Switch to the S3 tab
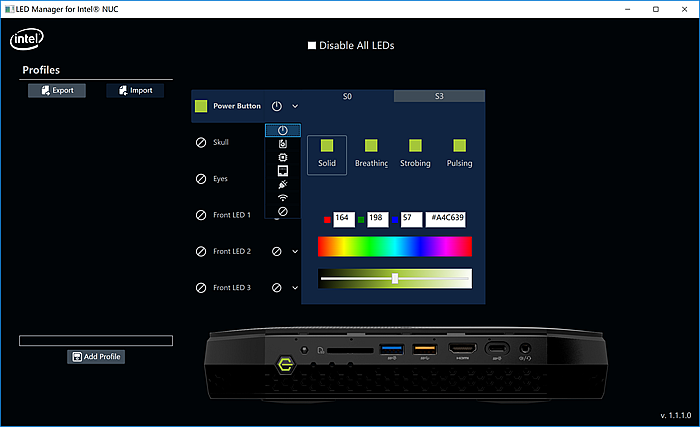Image resolution: width=700 pixels, height=427 pixels. tap(439, 96)
